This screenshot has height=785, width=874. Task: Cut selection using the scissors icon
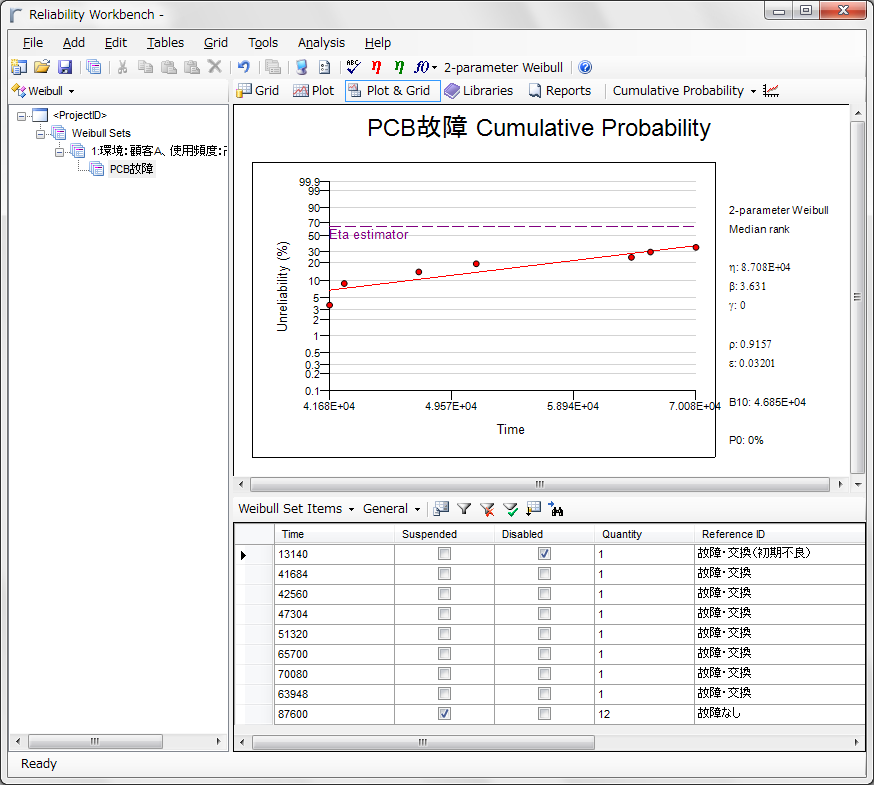(x=123, y=67)
